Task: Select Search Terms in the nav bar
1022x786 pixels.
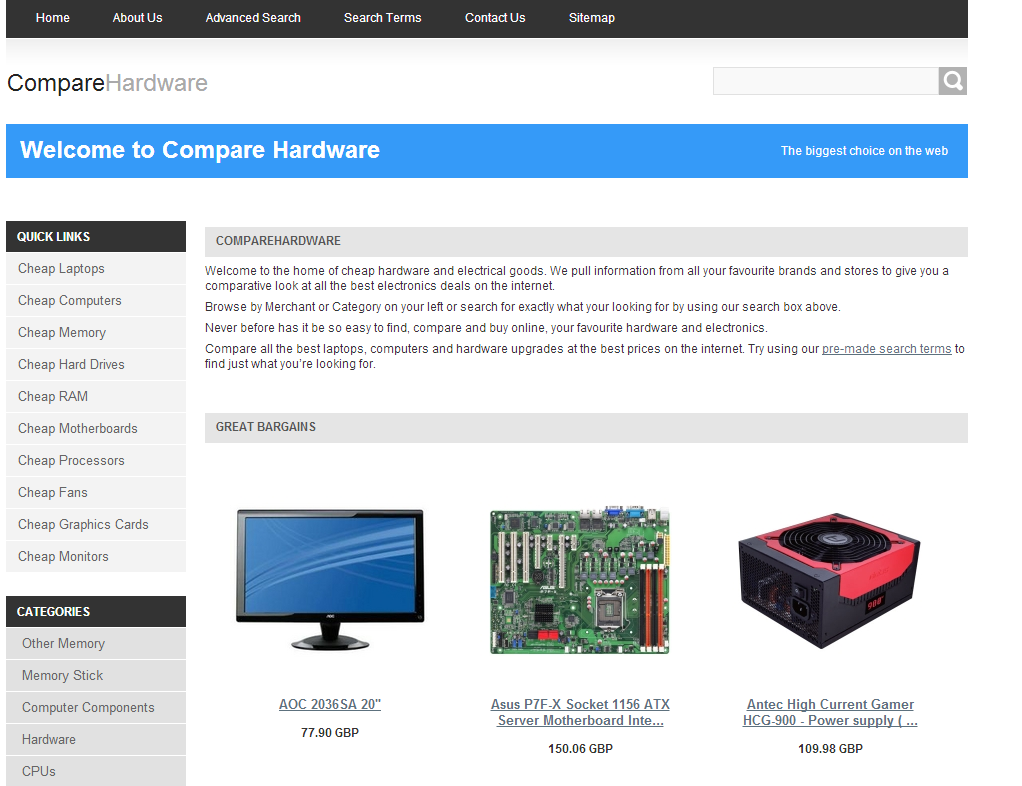Action: coord(383,18)
